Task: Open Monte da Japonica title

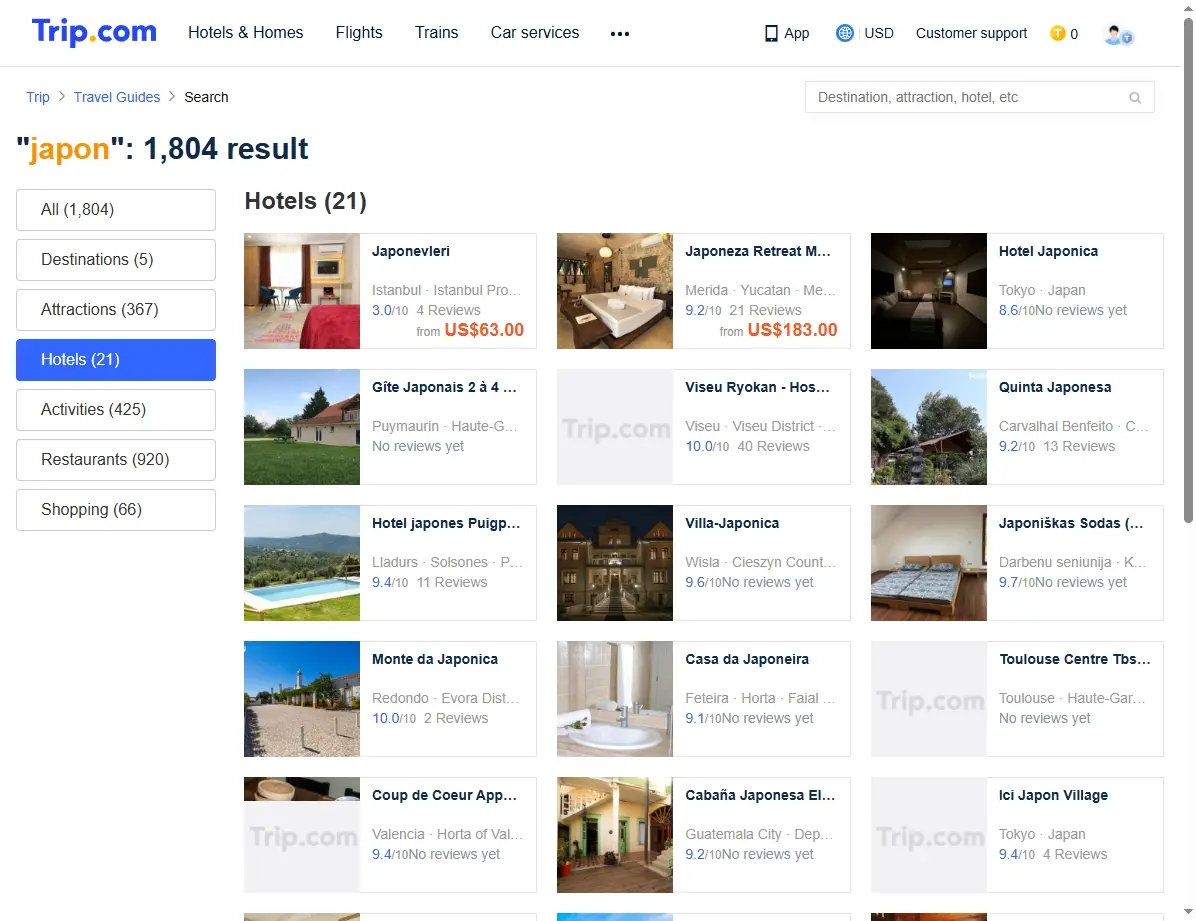Action: point(435,659)
